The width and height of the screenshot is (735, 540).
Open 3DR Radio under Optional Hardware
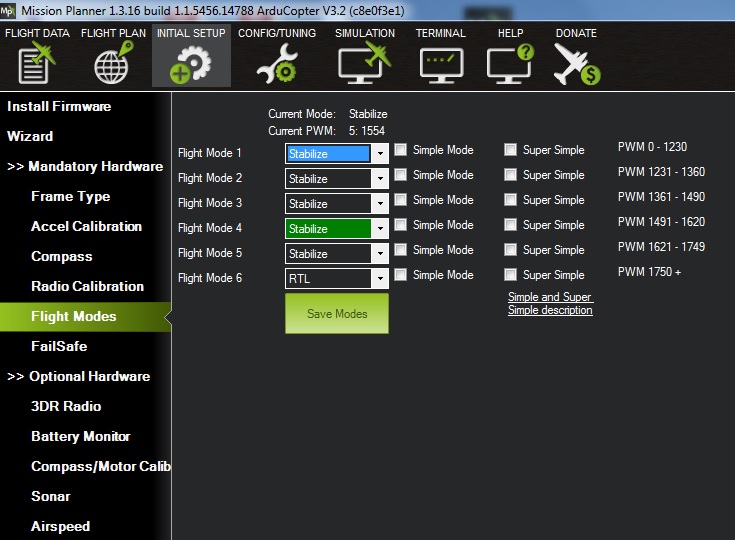coord(66,406)
